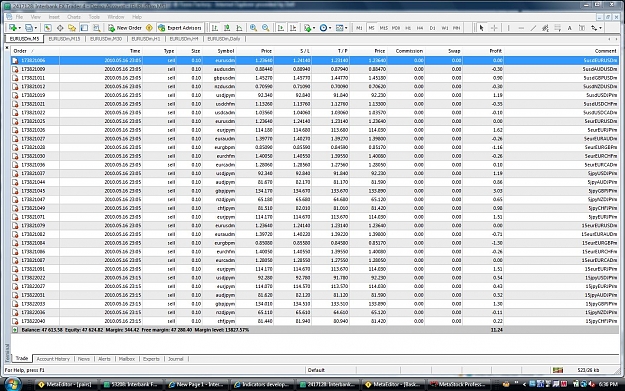The image size is (625, 391).
Task: Open MetaStock Professional from the taskbar
Action: click(458, 384)
